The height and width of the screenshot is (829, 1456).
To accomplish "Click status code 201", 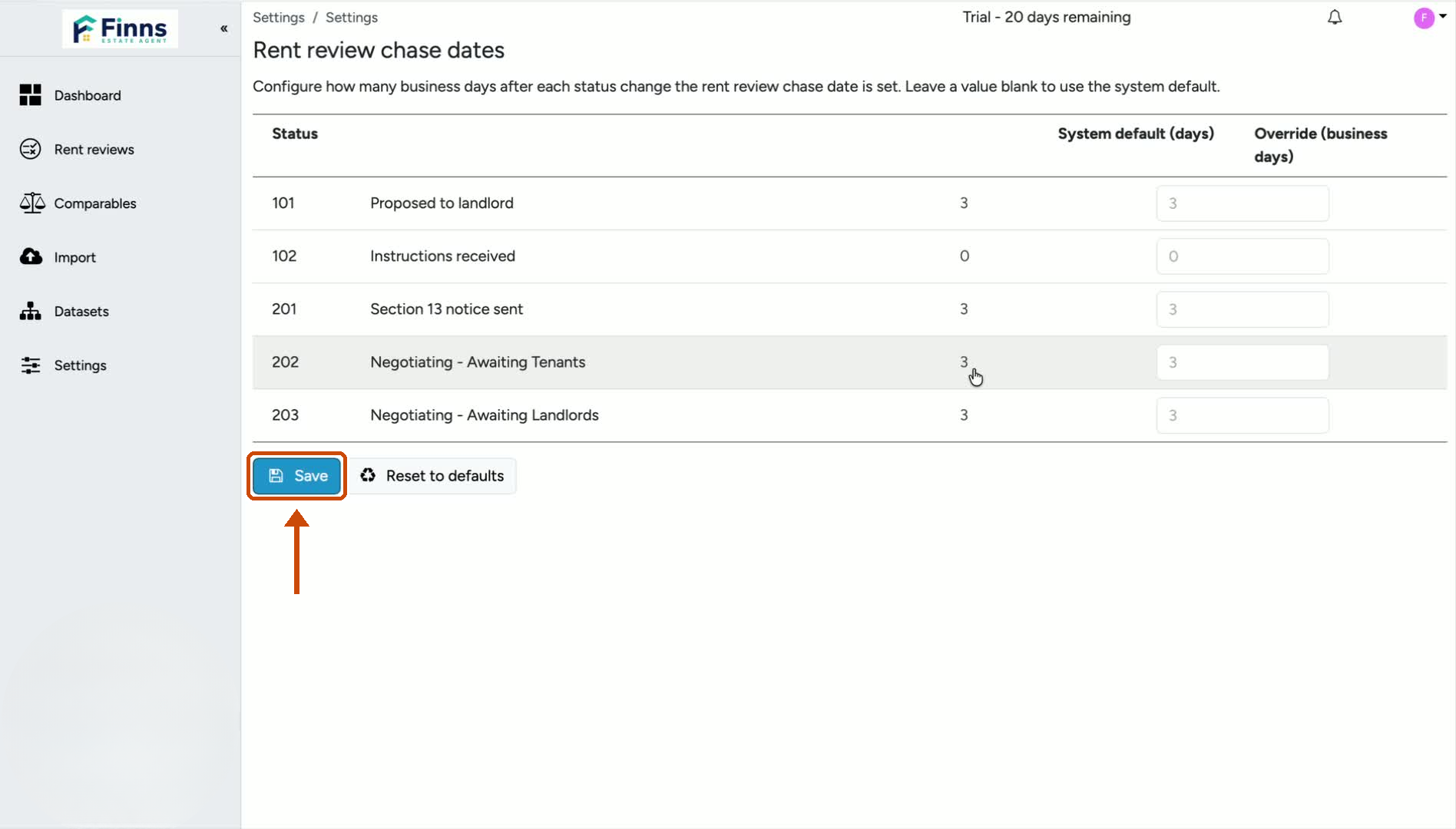I will (x=284, y=309).
